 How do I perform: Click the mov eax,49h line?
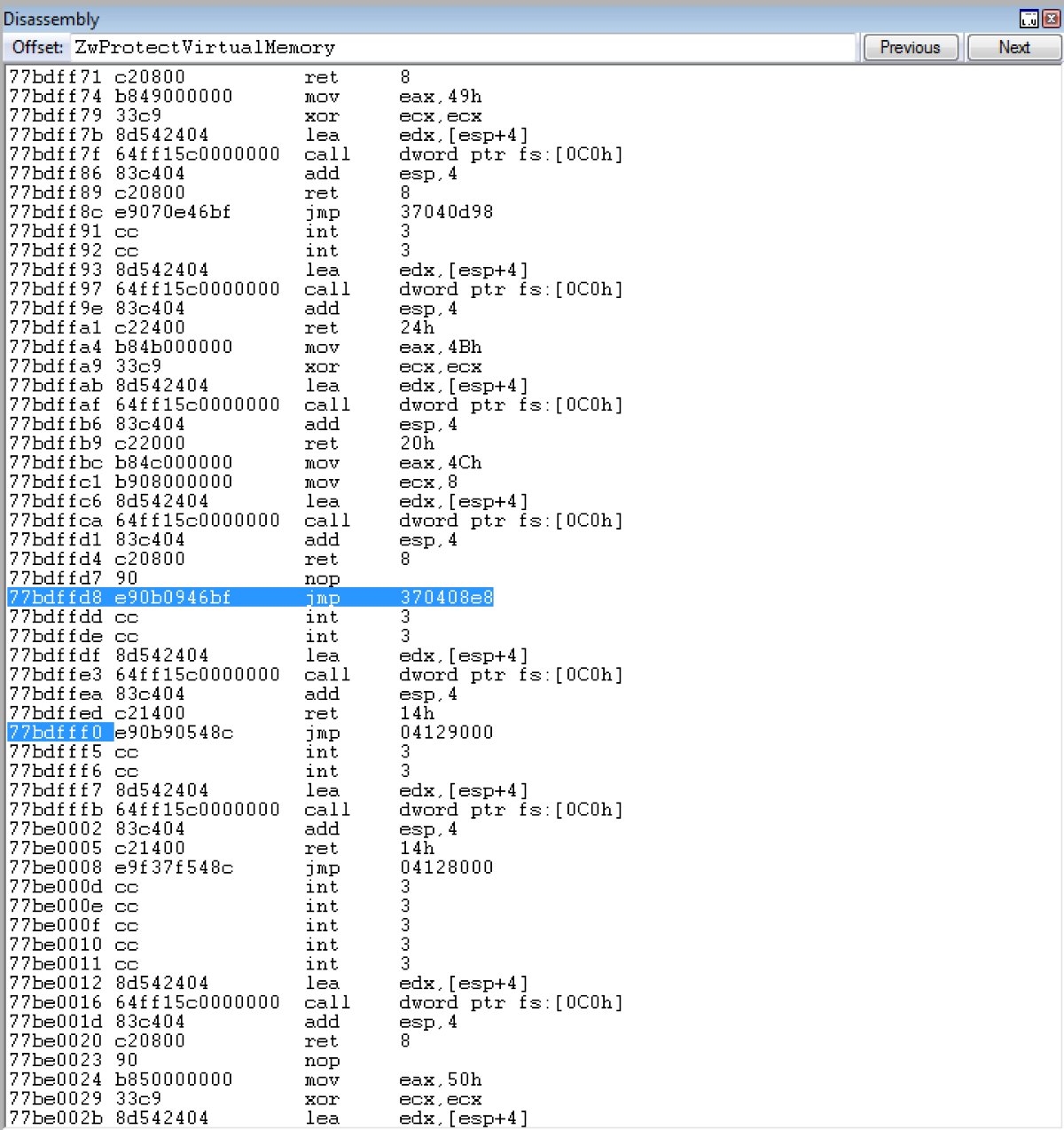point(246,97)
